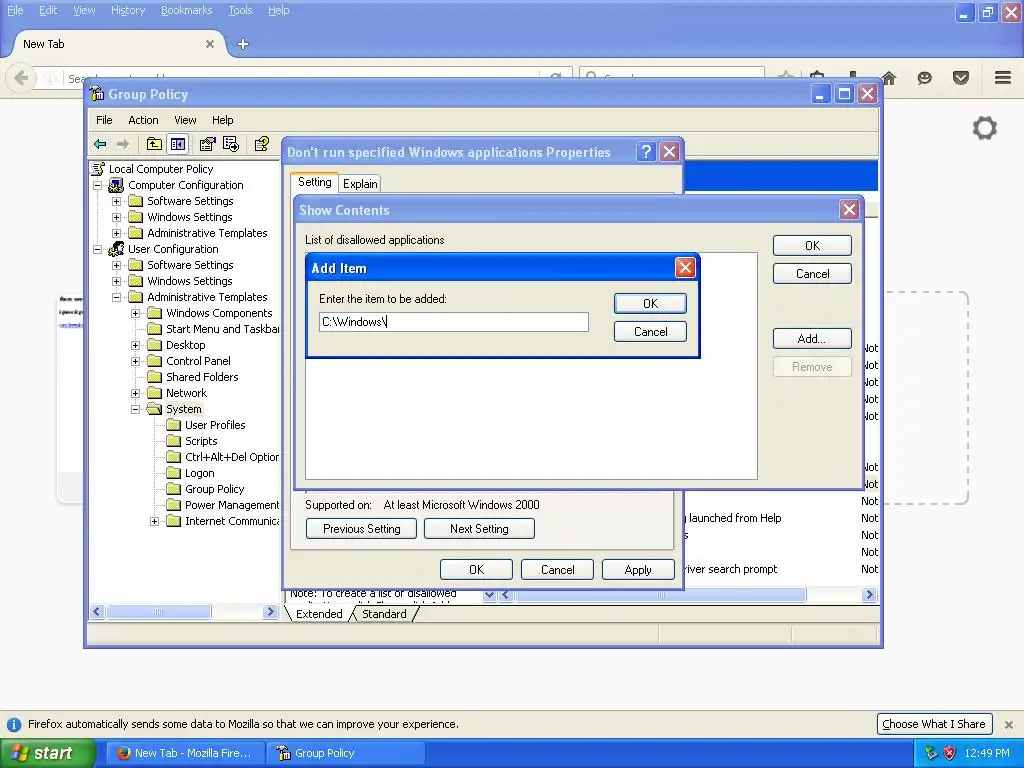1024x768 pixels.
Task: Click the Next Setting button
Action: click(x=479, y=529)
